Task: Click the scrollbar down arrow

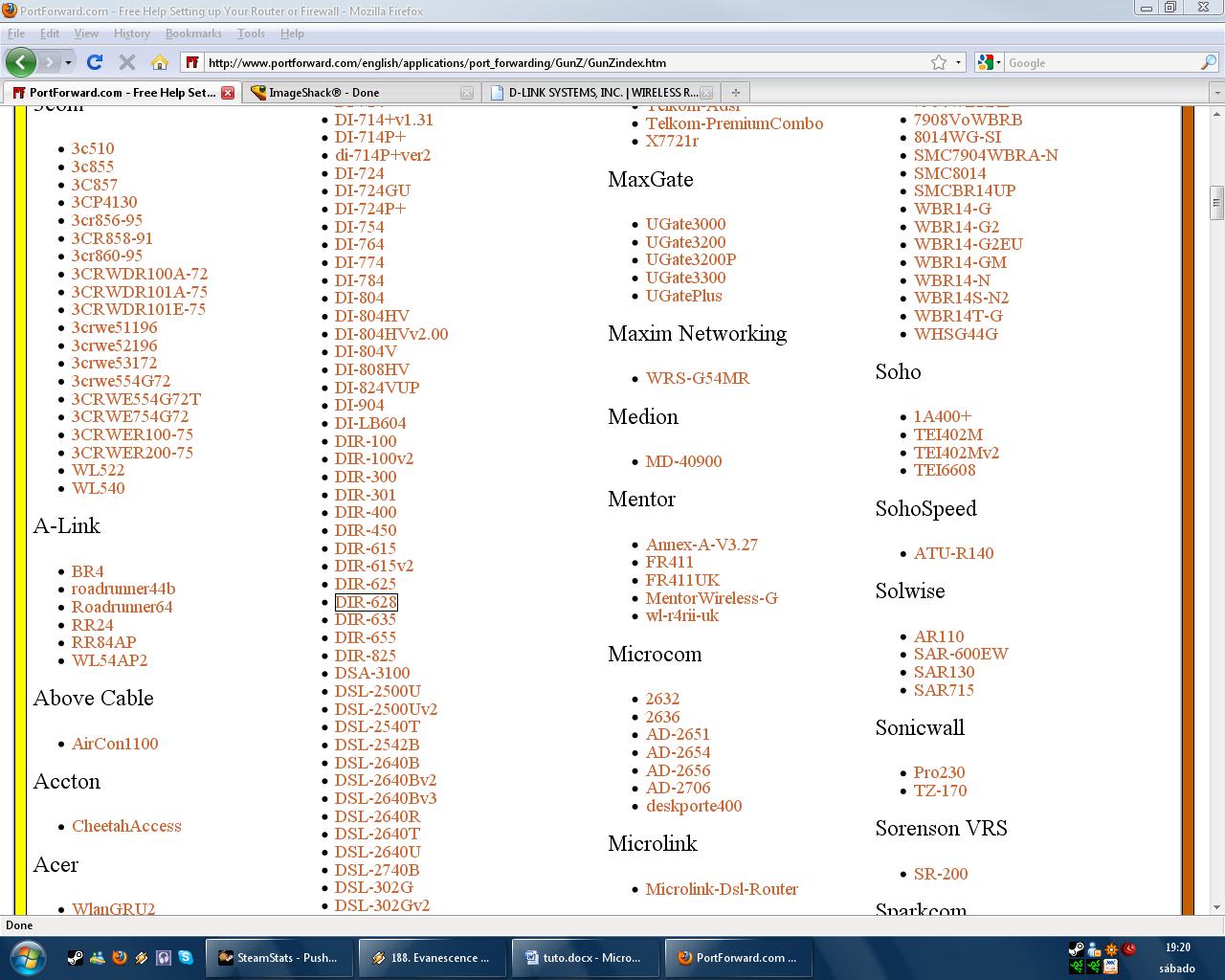Action: pos(1217,907)
